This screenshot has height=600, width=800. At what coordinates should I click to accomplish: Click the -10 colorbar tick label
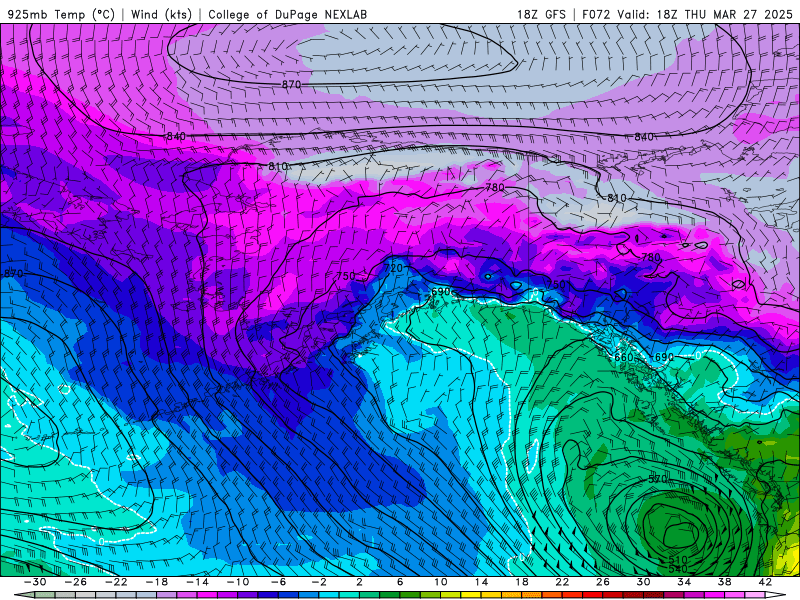(x=238, y=582)
